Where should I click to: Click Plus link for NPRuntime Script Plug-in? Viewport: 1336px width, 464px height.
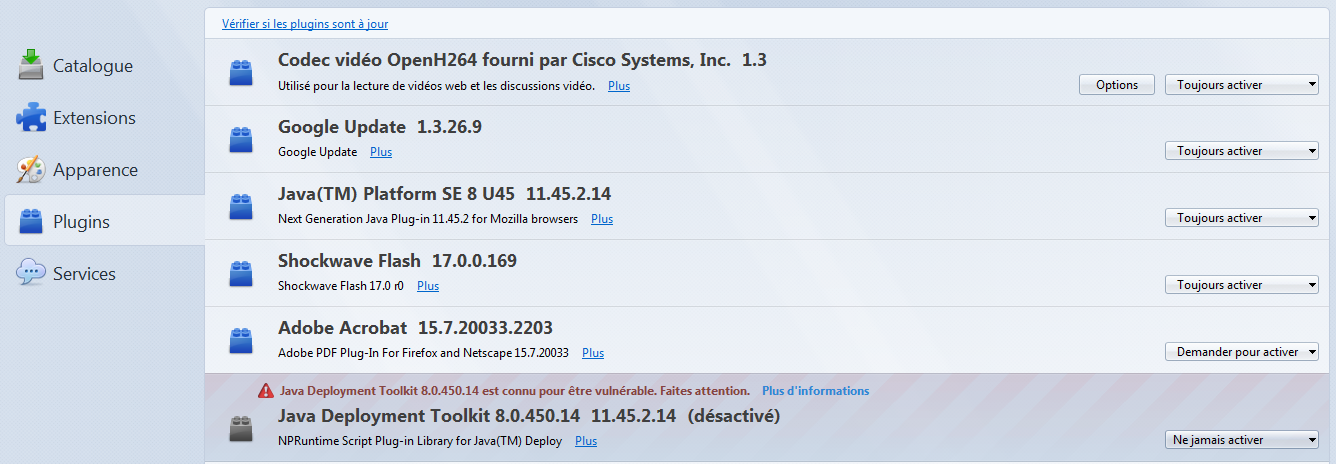click(586, 441)
